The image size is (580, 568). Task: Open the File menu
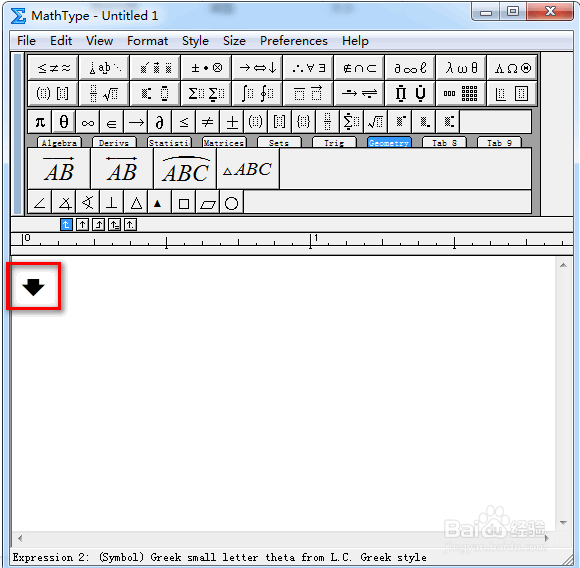pyautogui.click(x=26, y=41)
